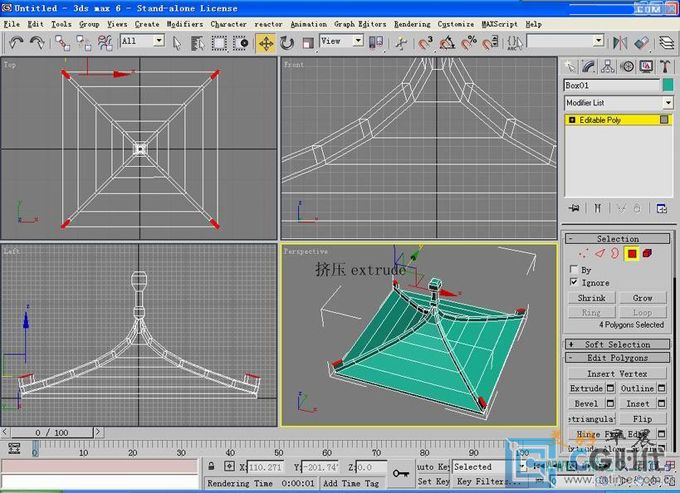
Task: Uncheck the Ignore Backfacing checkbox
Action: pos(574,282)
